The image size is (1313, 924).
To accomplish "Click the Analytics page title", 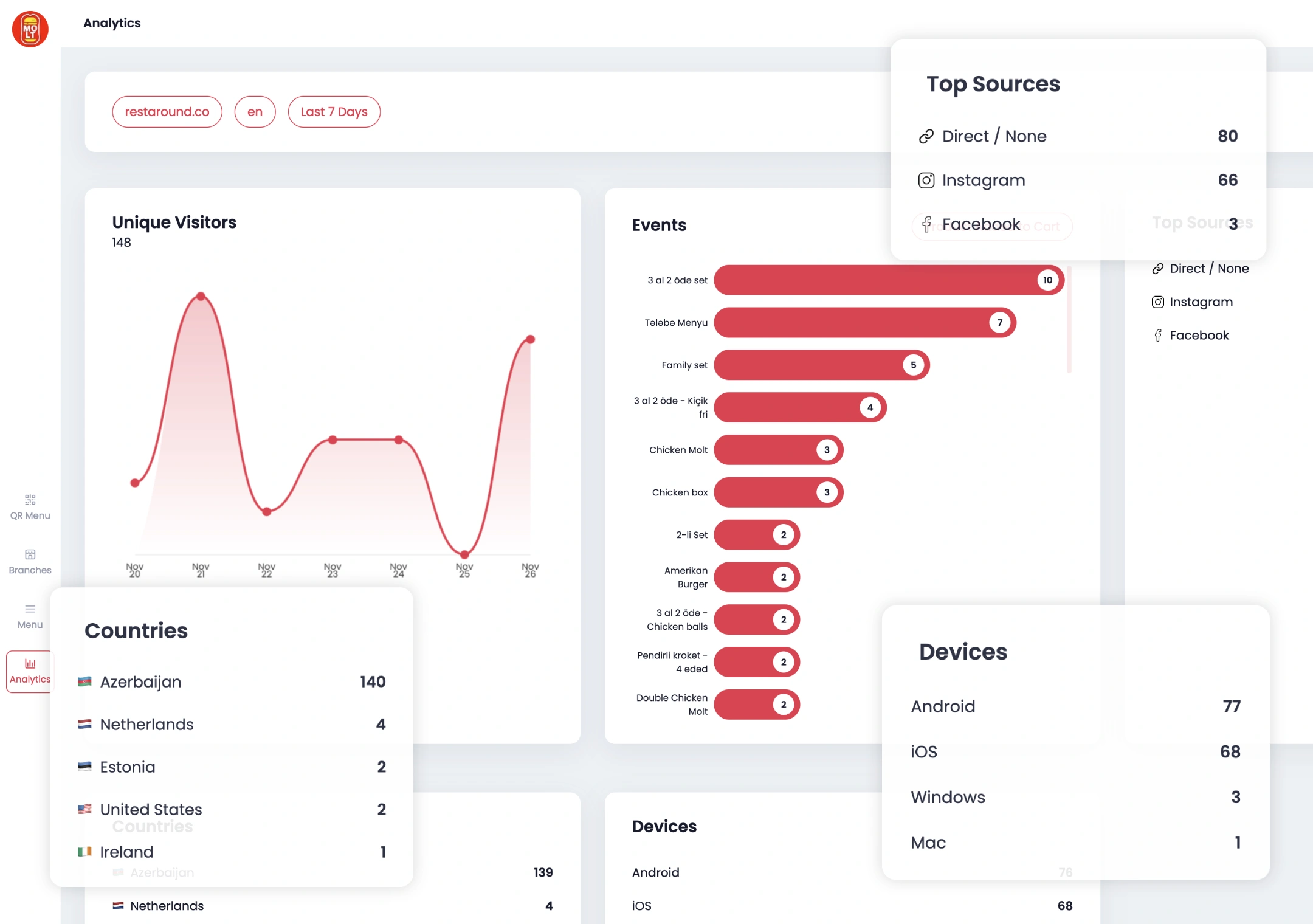I will click(x=112, y=23).
